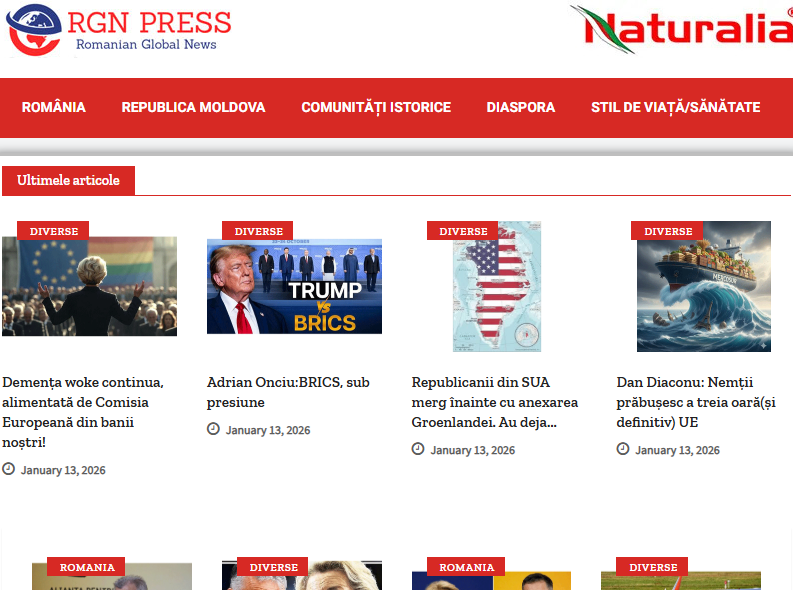Select the Ultimele articole tab
The image size is (793, 590).
click(68, 181)
